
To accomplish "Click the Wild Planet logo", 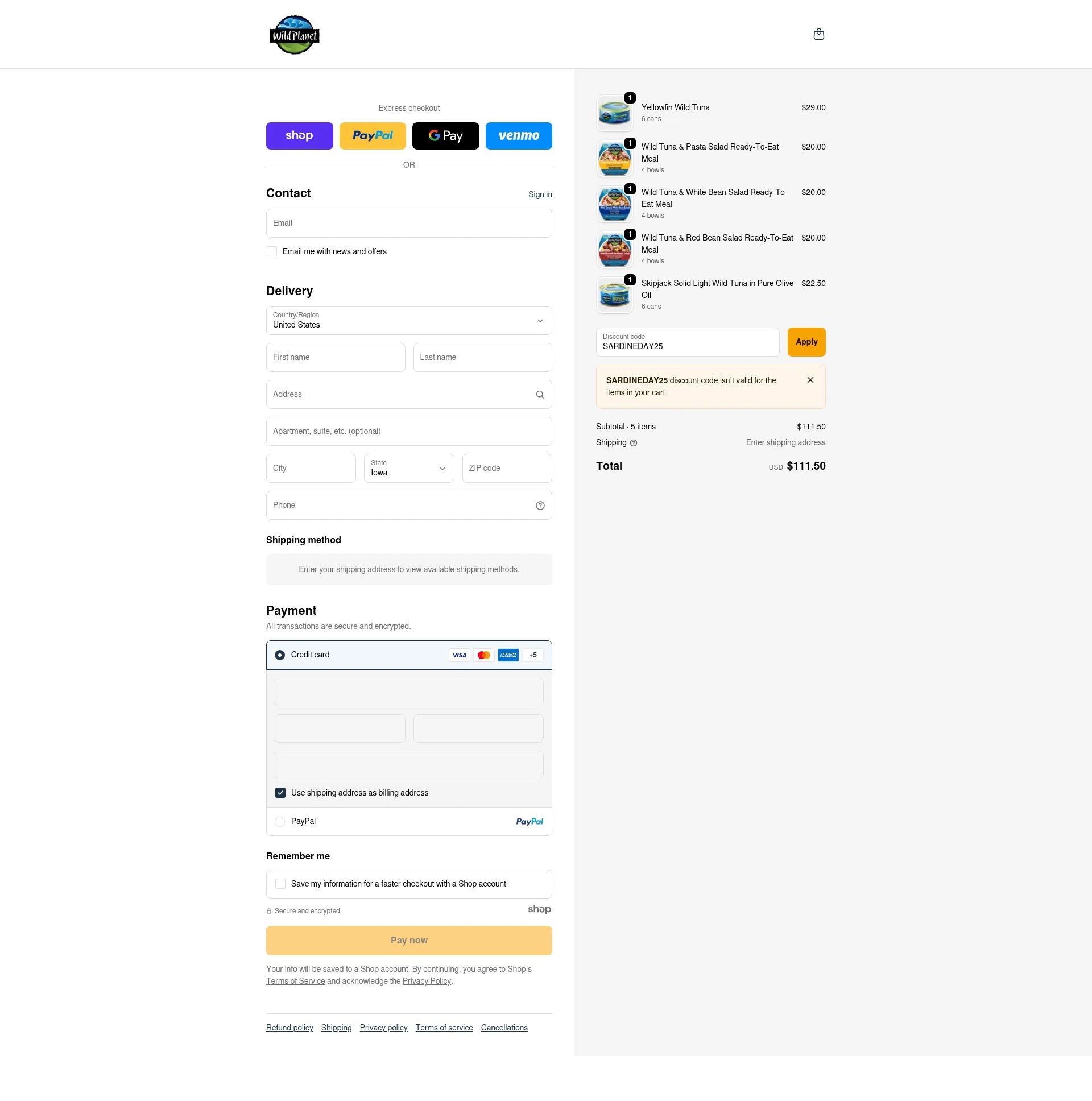I will point(295,34).
